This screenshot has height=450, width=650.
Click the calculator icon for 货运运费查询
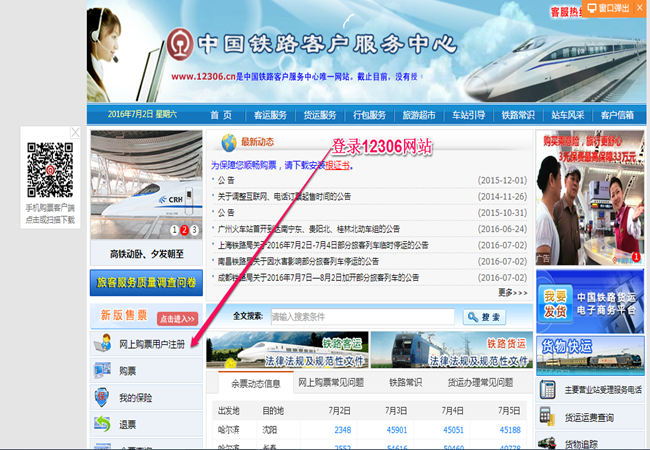tap(547, 416)
